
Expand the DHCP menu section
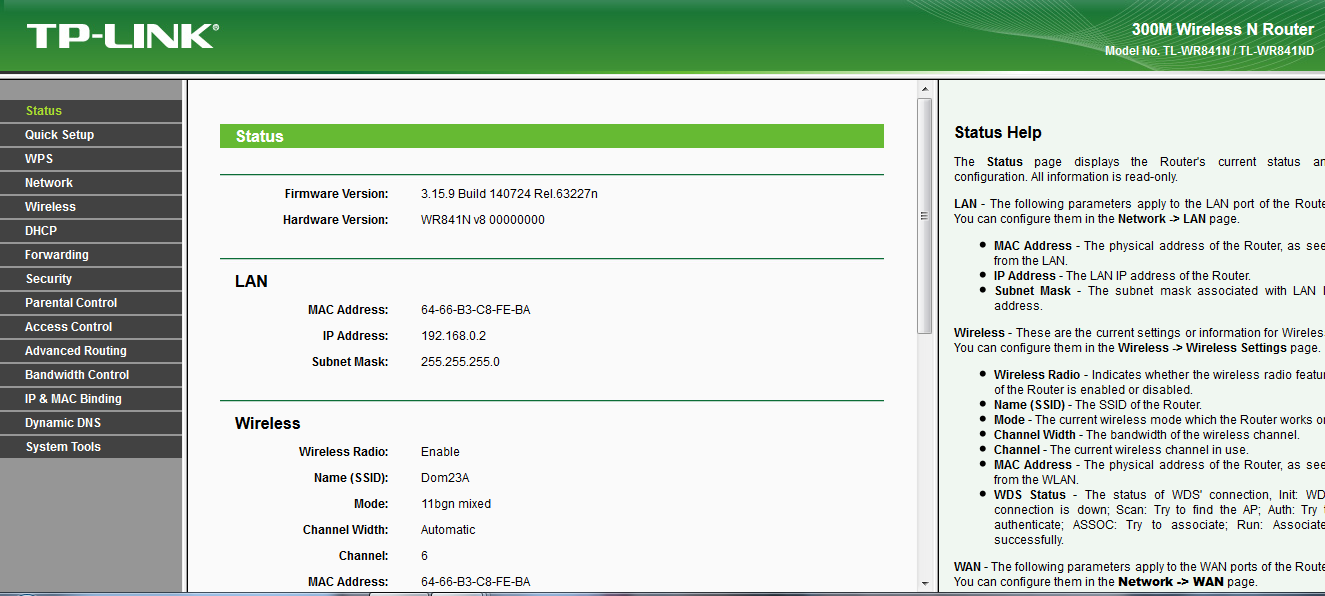[41, 231]
